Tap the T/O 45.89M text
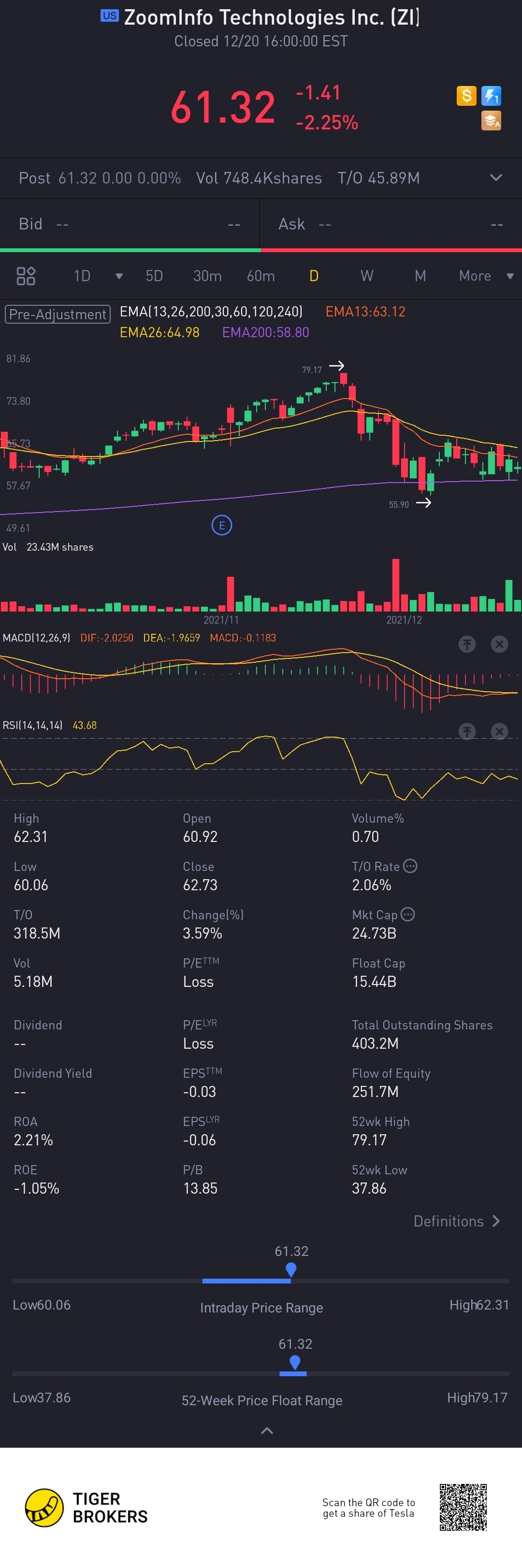Viewport: 522px width, 1568px height. coord(378,178)
